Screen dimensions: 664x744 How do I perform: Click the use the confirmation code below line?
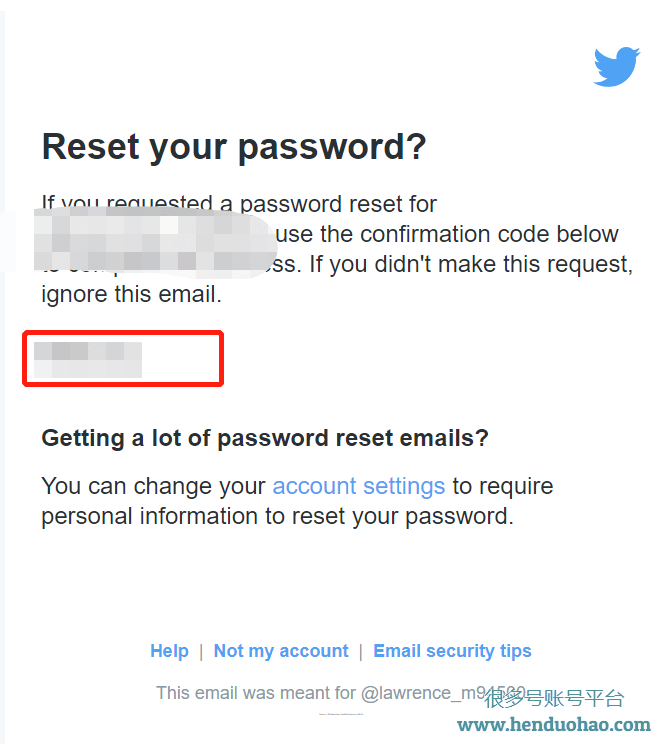(x=447, y=234)
